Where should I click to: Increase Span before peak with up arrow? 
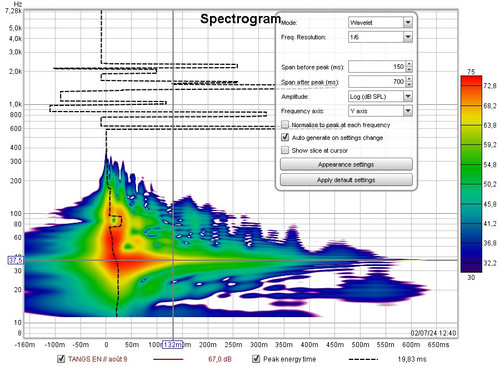[x=409, y=64]
